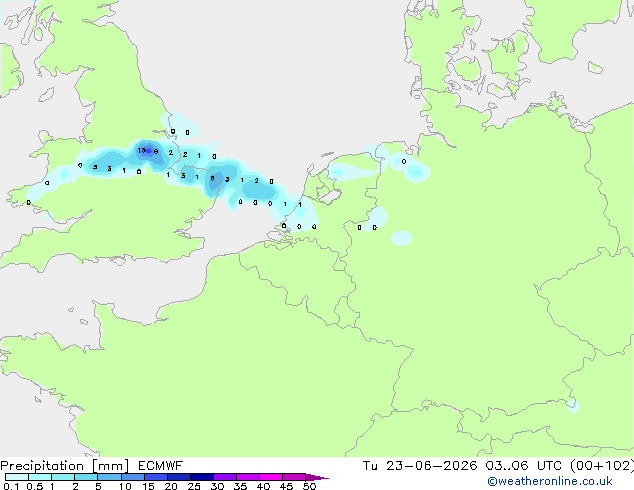634x490 pixels.
Task: Click legend tick label "35"
Action: 240,486
